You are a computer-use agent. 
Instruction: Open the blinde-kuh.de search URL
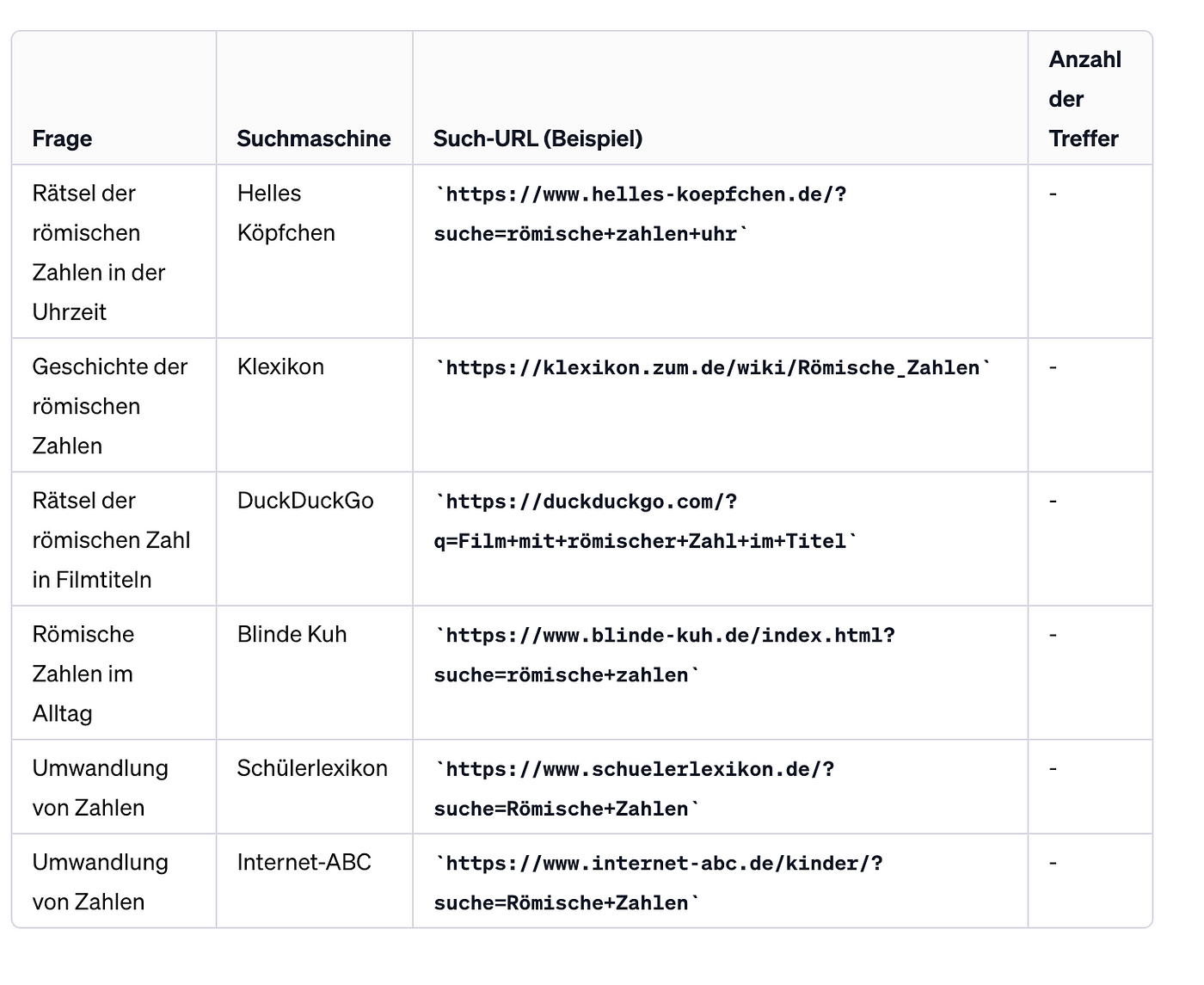[664, 656]
